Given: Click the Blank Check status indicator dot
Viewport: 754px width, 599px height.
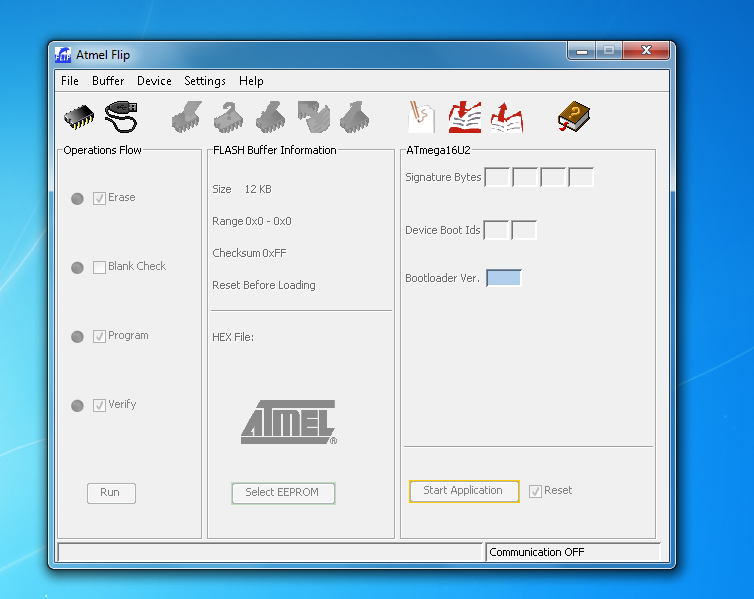Looking at the screenshot, I should pos(77,267).
